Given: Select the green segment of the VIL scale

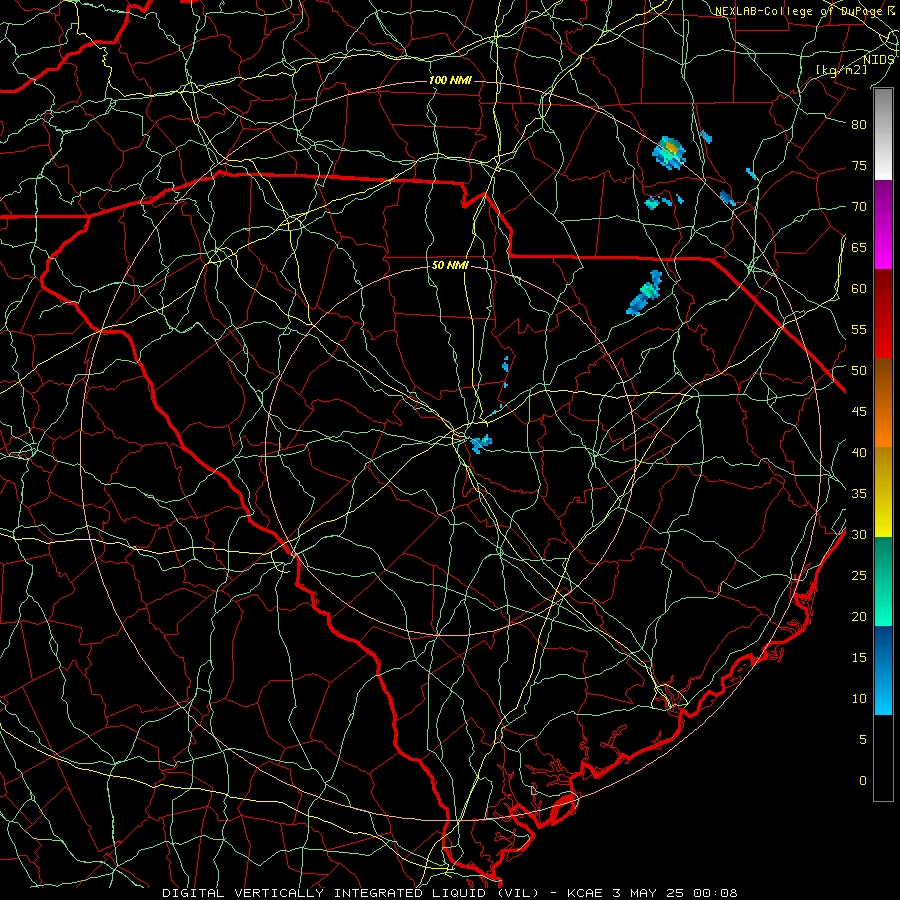Looking at the screenshot, I should pos(883,581).
